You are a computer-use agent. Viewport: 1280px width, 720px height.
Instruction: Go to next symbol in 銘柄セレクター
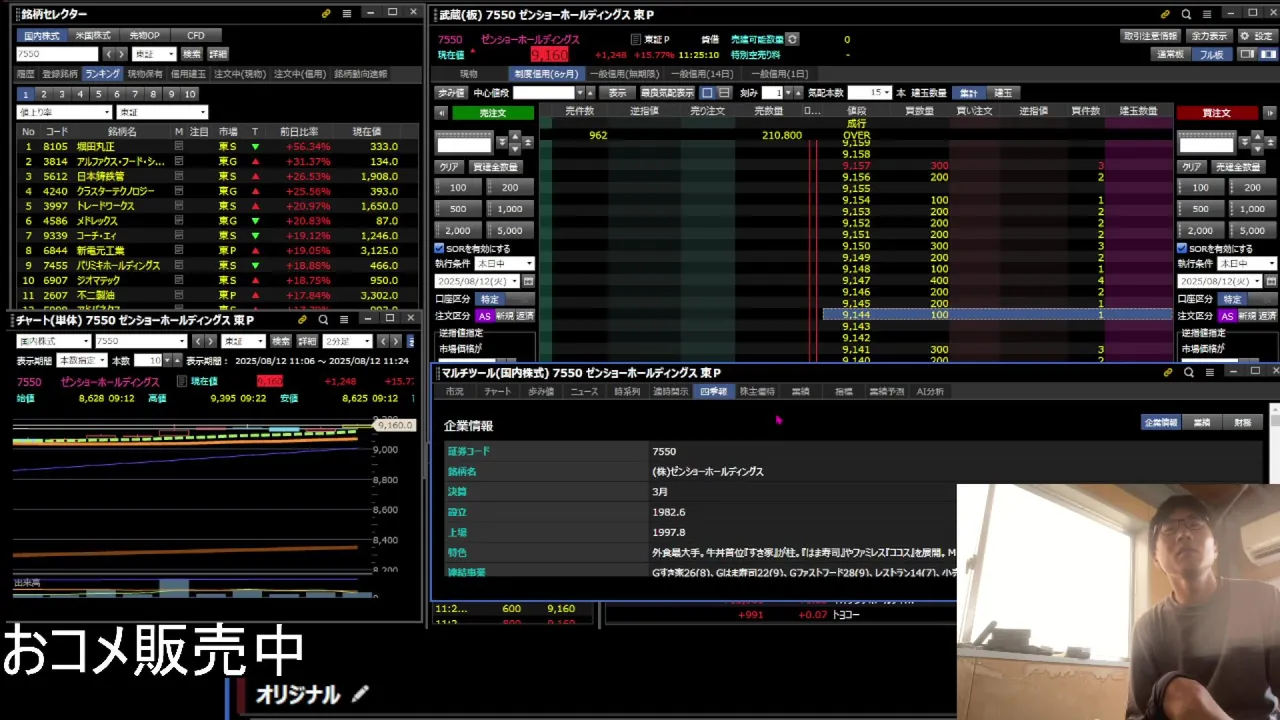[x=122, y=54]
